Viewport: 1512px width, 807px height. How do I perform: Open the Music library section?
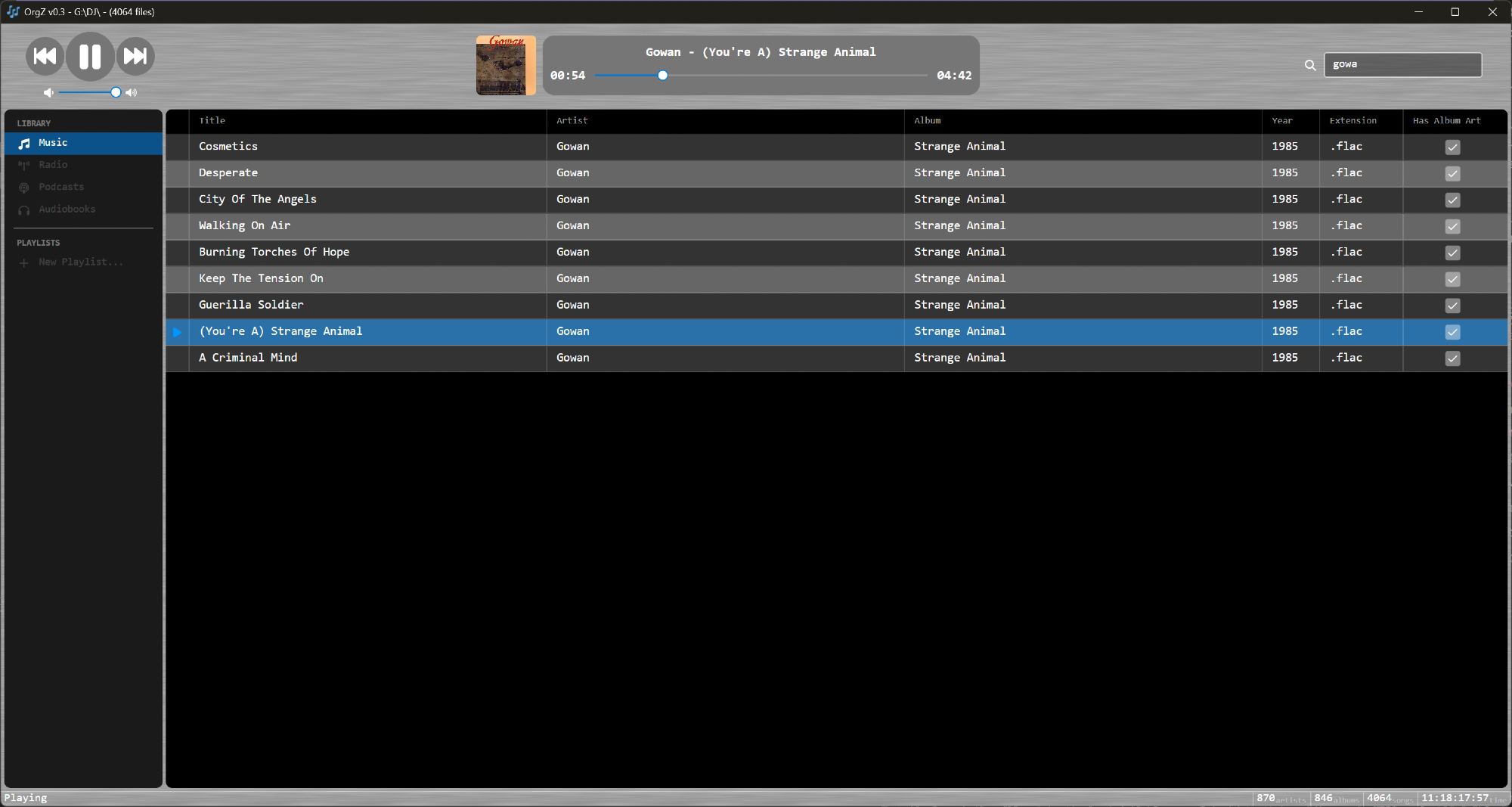point(53,143)
